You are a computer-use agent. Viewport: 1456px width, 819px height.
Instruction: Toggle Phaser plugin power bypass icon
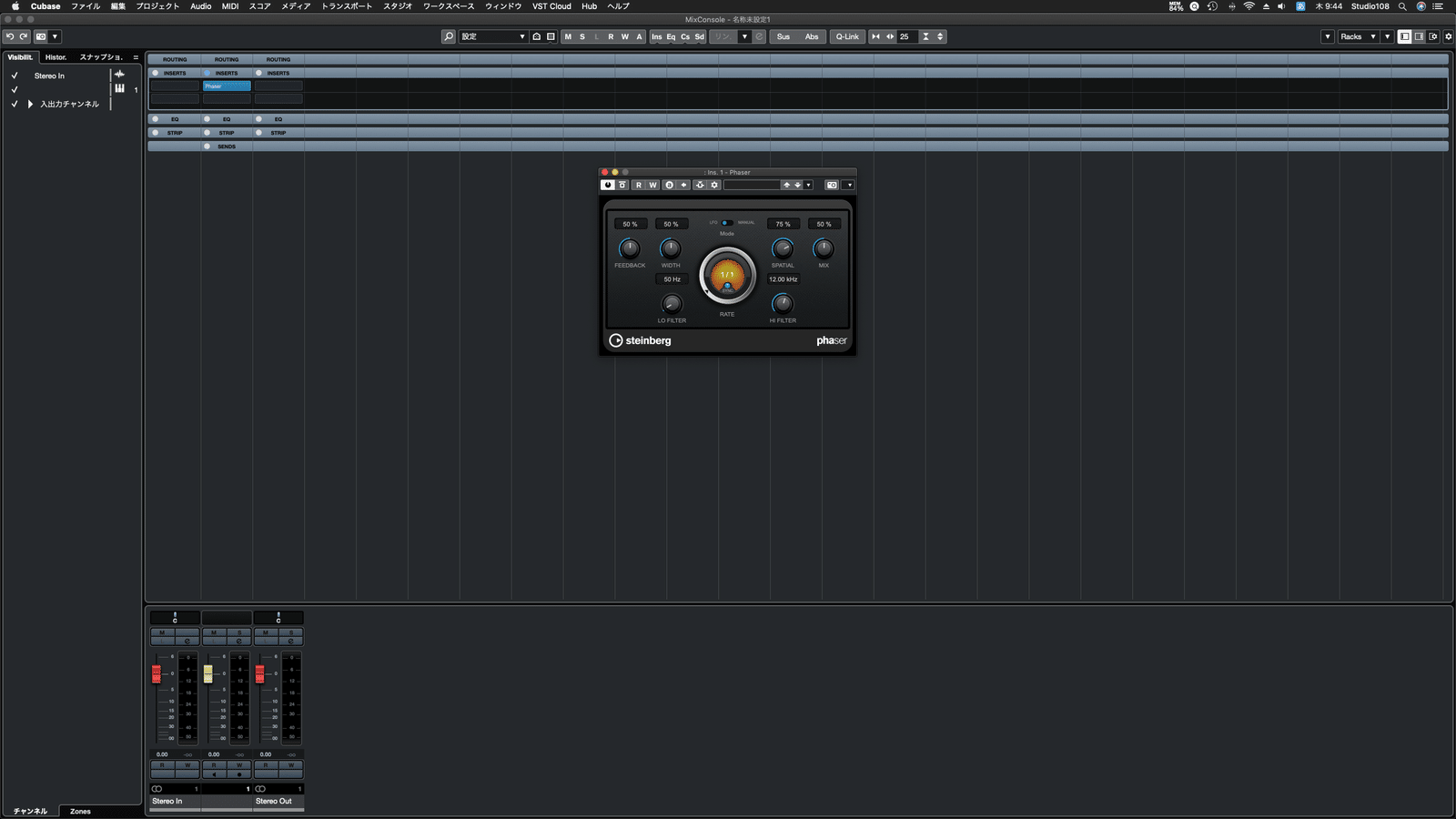pos(608,185)
